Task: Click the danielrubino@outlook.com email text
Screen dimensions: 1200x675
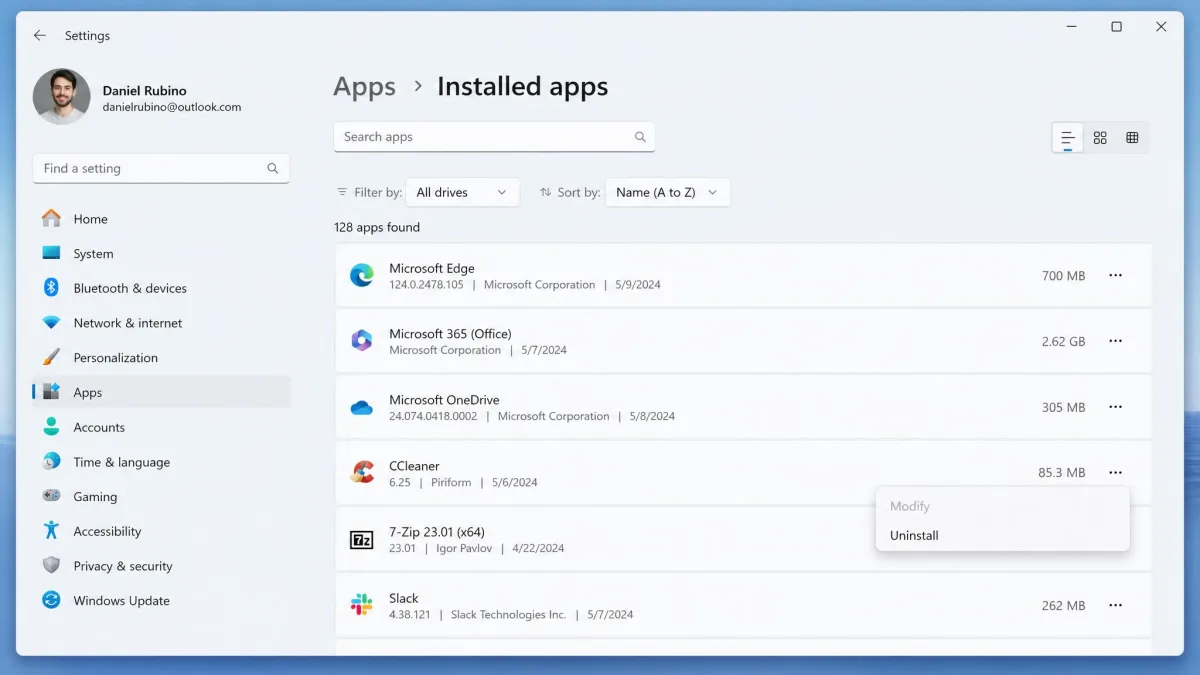Action: pos(172,107)
